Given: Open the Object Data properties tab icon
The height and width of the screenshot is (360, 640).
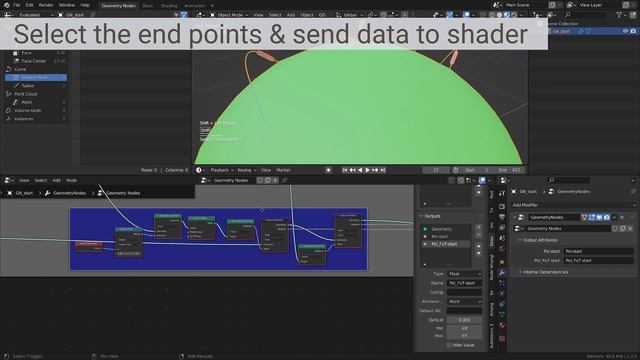Looking at the screenshot, I should (502, 315).
